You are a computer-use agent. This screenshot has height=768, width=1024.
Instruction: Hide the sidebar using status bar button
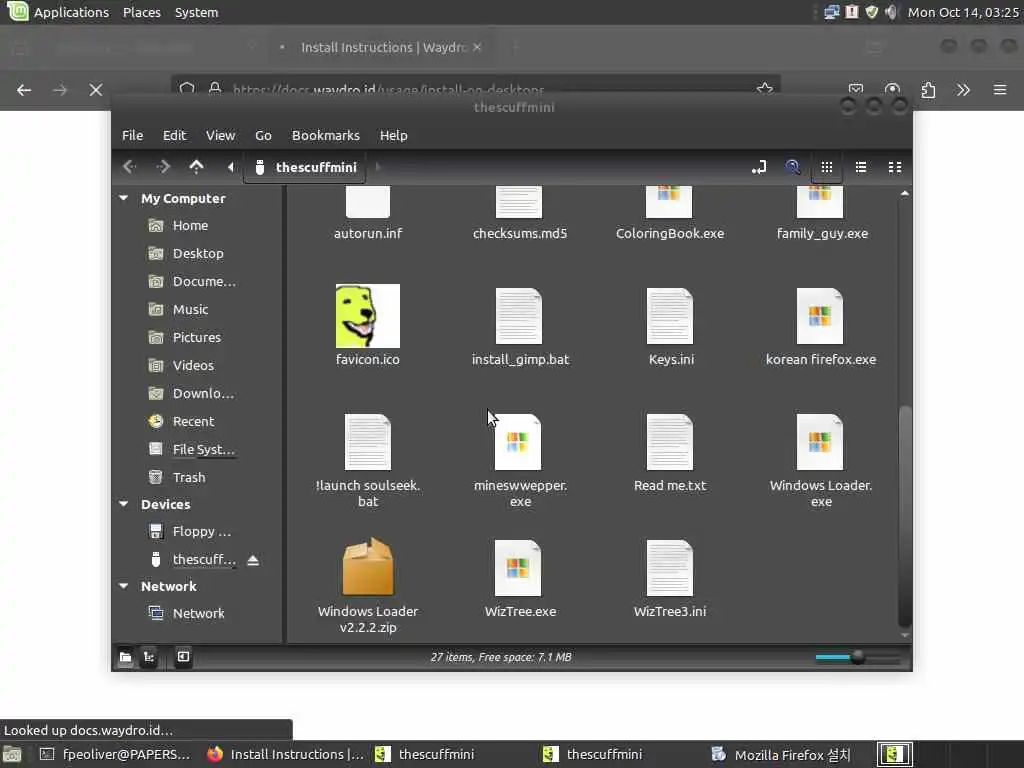(183, 657)
